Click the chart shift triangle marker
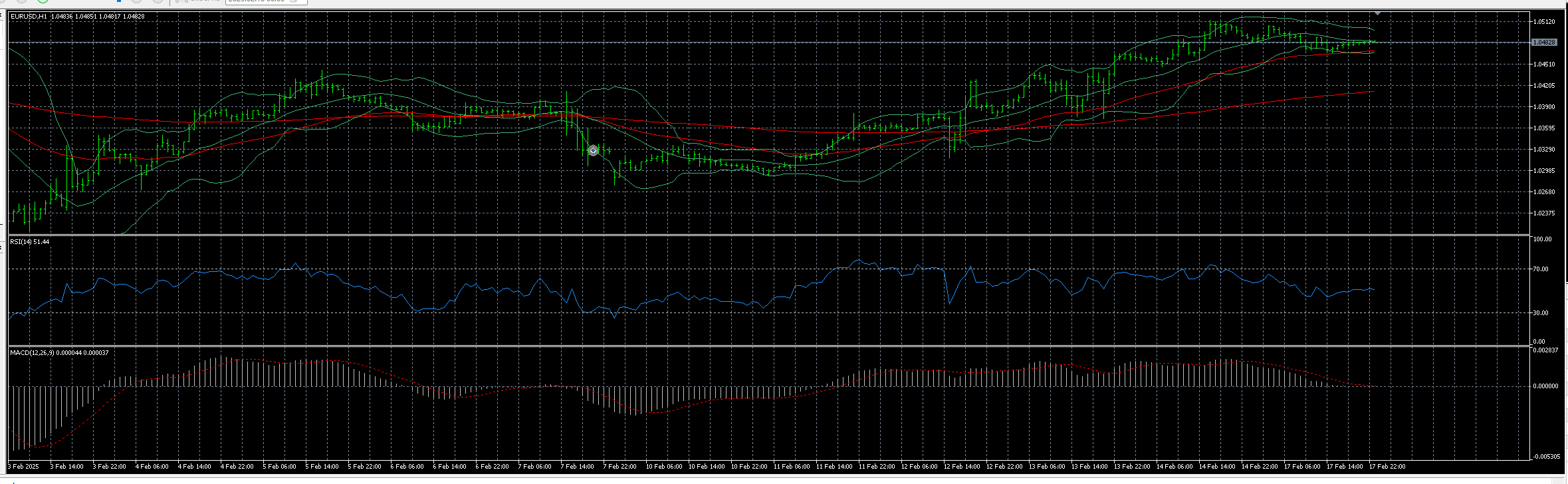Screen dimensions: 1568x484 1377,13
